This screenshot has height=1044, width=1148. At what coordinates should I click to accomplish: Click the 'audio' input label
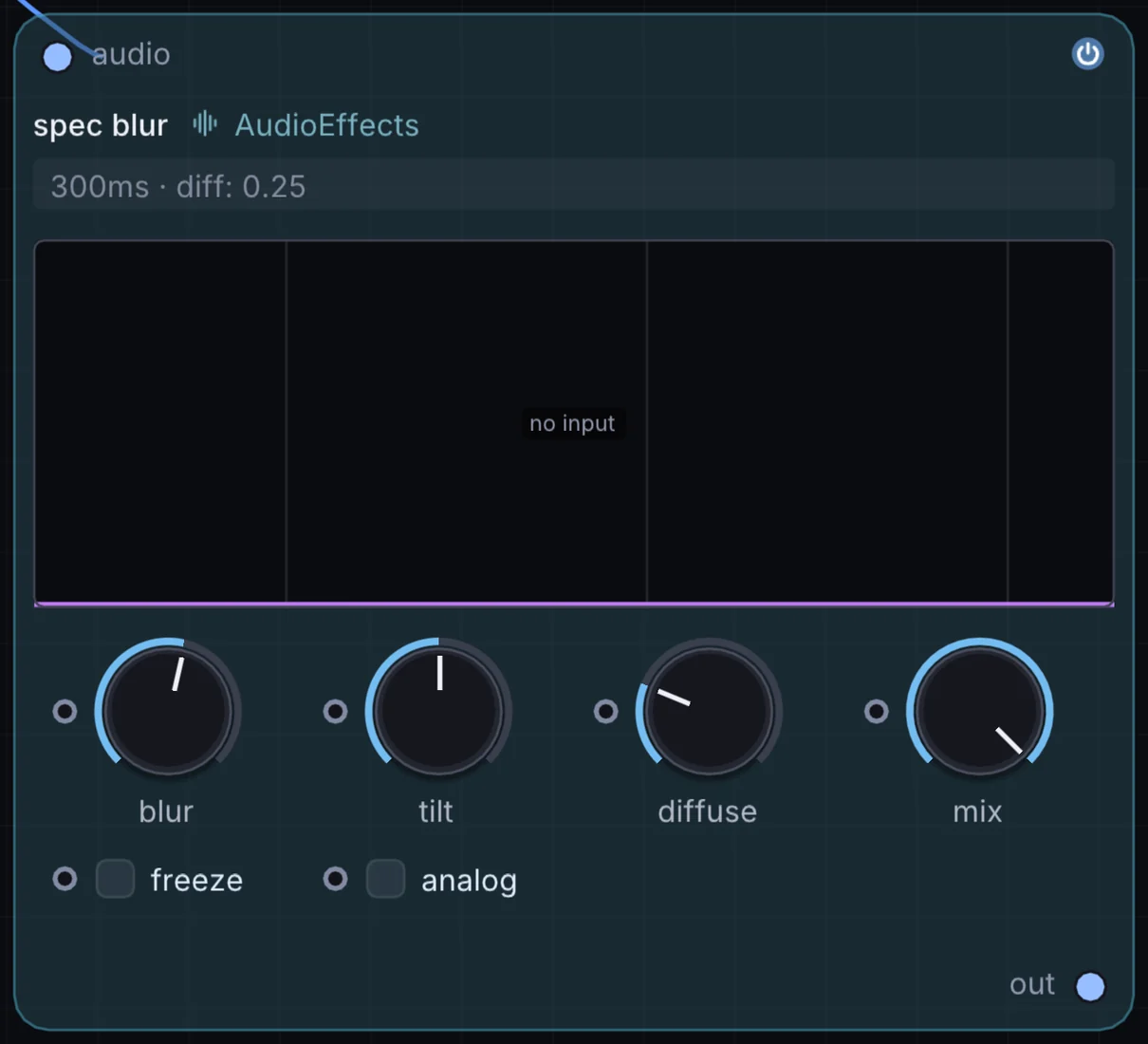tap(131, 54)
